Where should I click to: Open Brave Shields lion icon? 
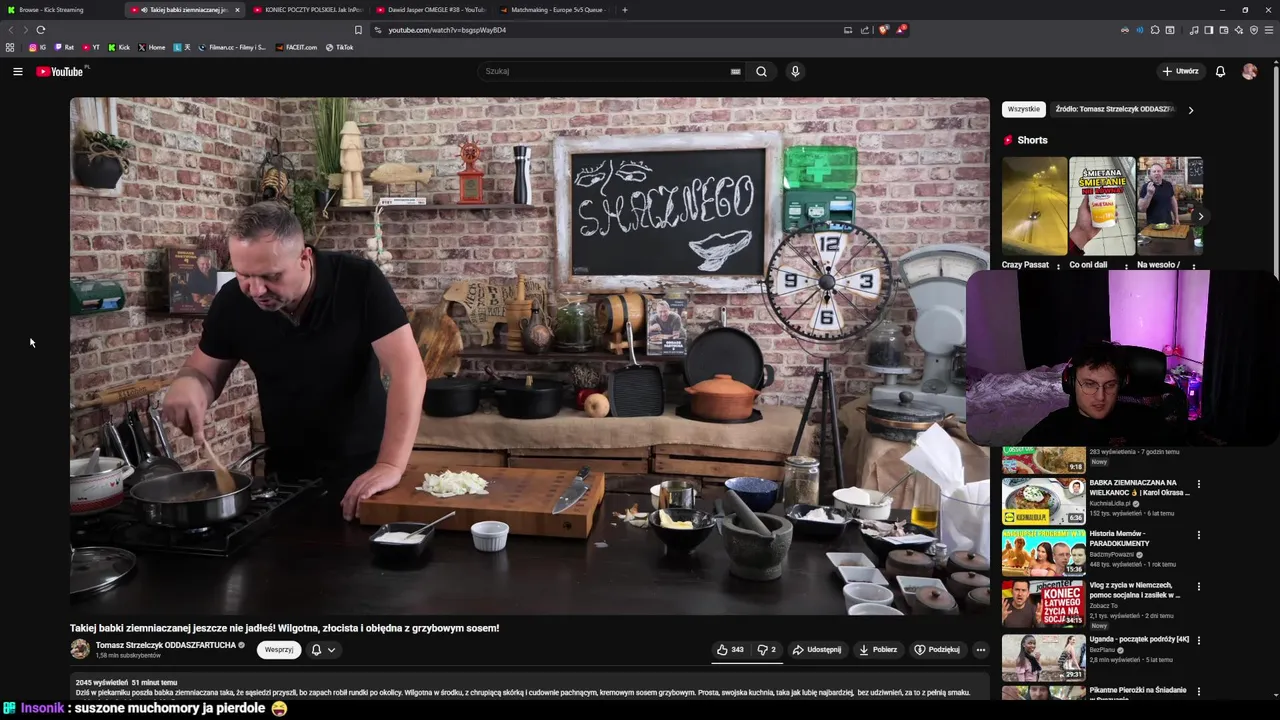(x=883, y=30)
